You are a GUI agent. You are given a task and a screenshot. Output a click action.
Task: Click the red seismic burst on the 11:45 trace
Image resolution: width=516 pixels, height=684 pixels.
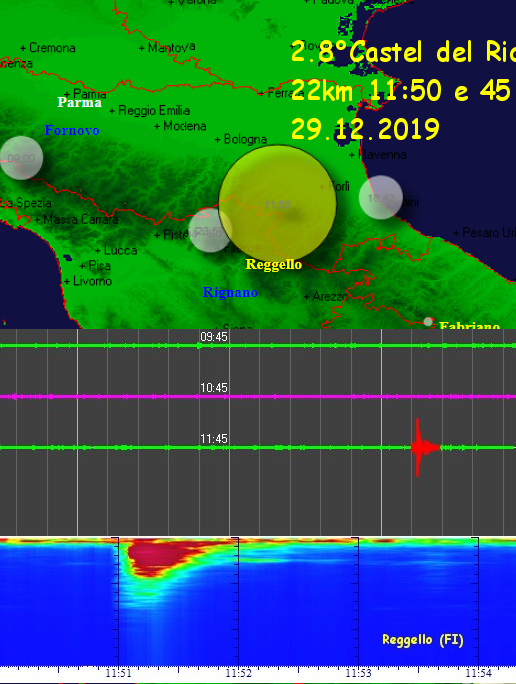pos(424,448)
